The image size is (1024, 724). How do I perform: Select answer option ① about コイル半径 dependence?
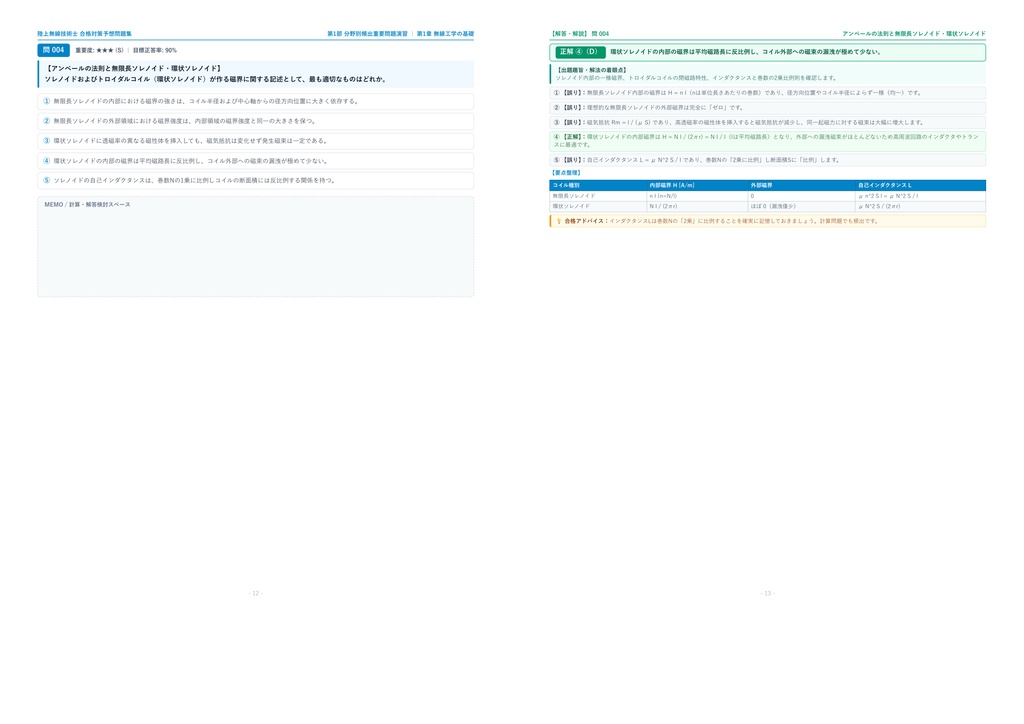pyautogui.click(x=255, y=101)
